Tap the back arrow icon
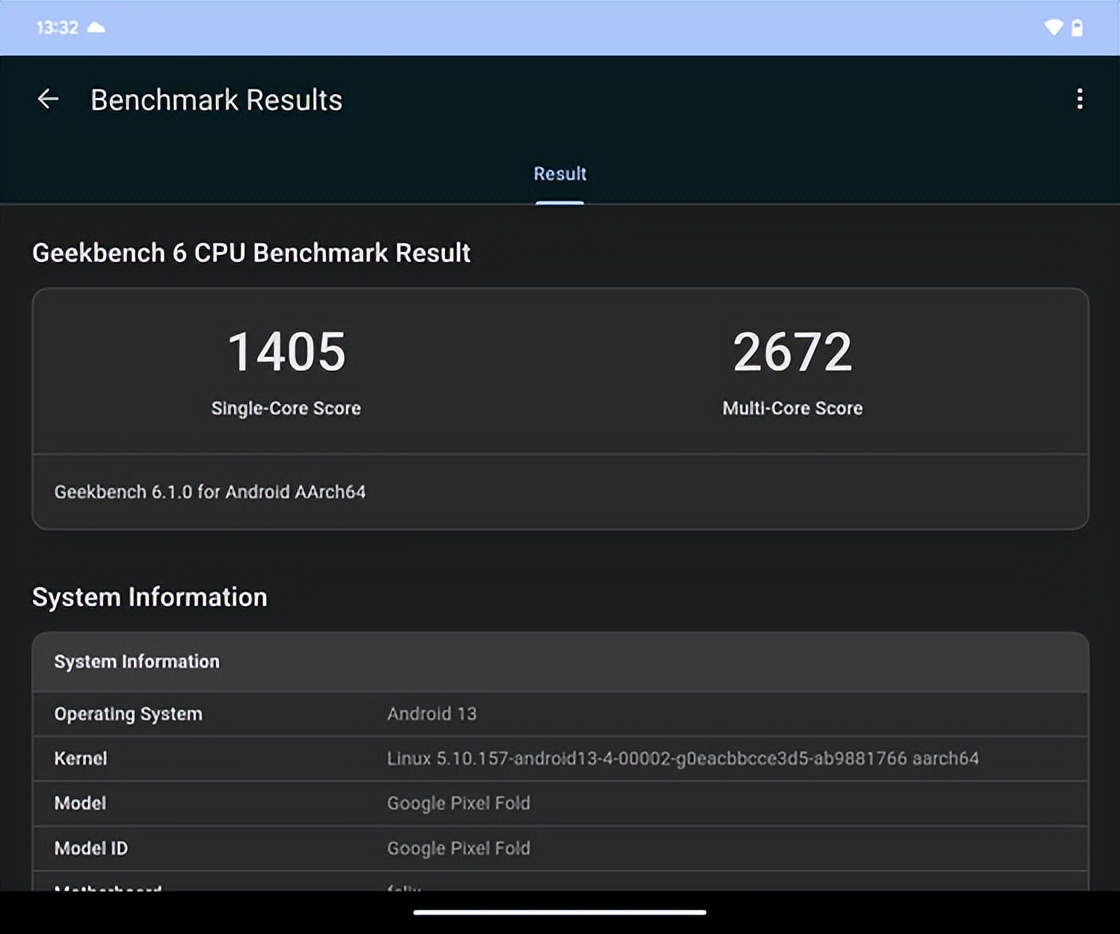 pyautogui.click(x=48, y=99)
